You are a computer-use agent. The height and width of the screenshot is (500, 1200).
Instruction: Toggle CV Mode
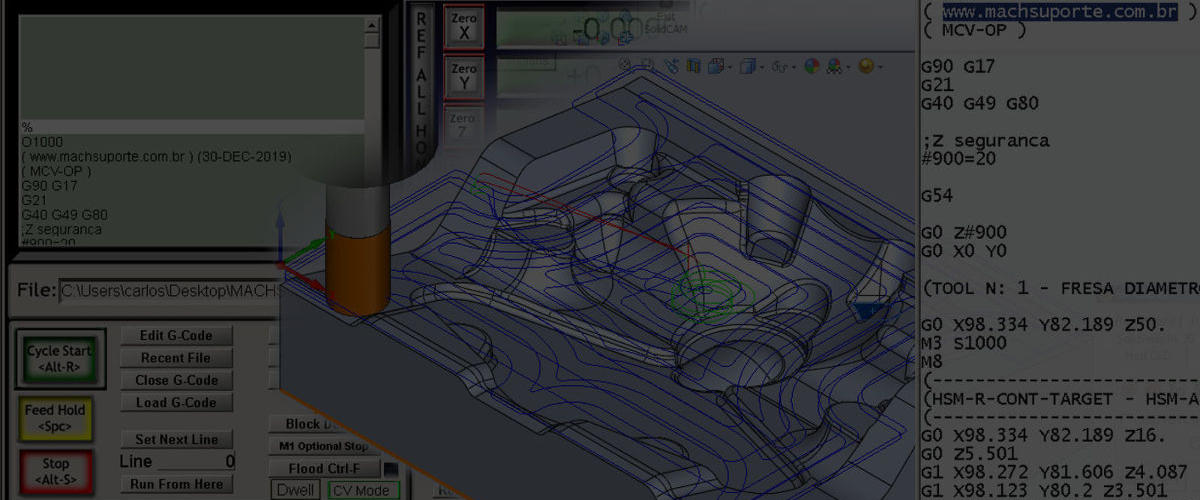pos(363,490)
